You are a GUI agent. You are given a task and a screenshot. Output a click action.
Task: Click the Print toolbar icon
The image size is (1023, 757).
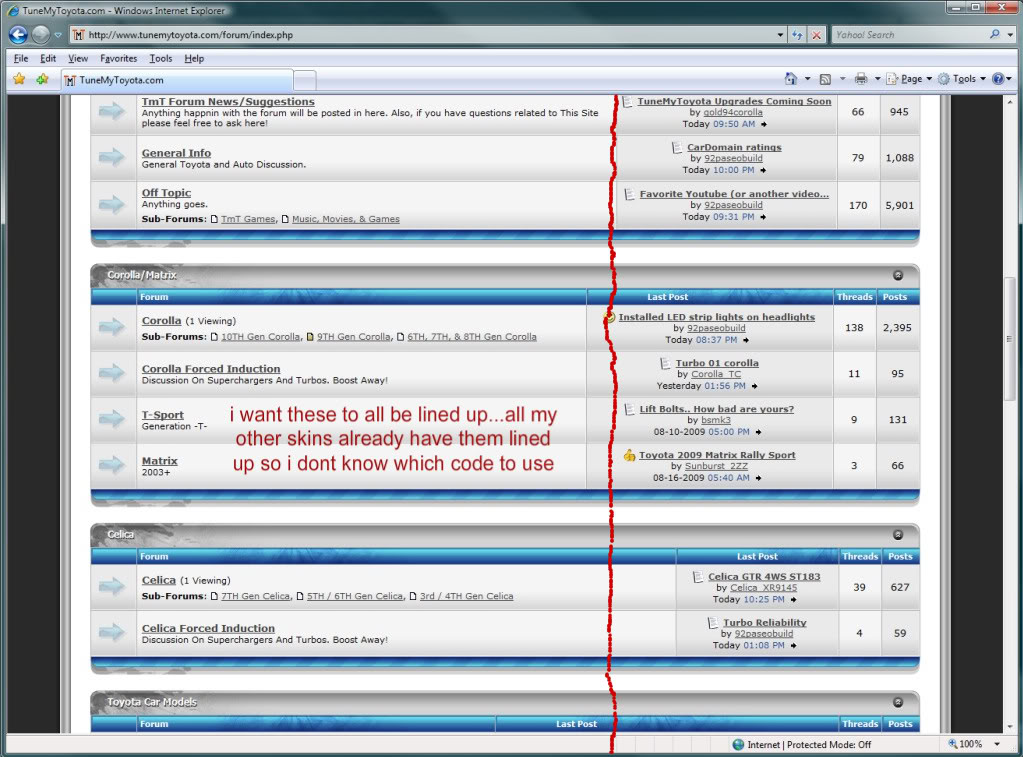tap(861, 79)
